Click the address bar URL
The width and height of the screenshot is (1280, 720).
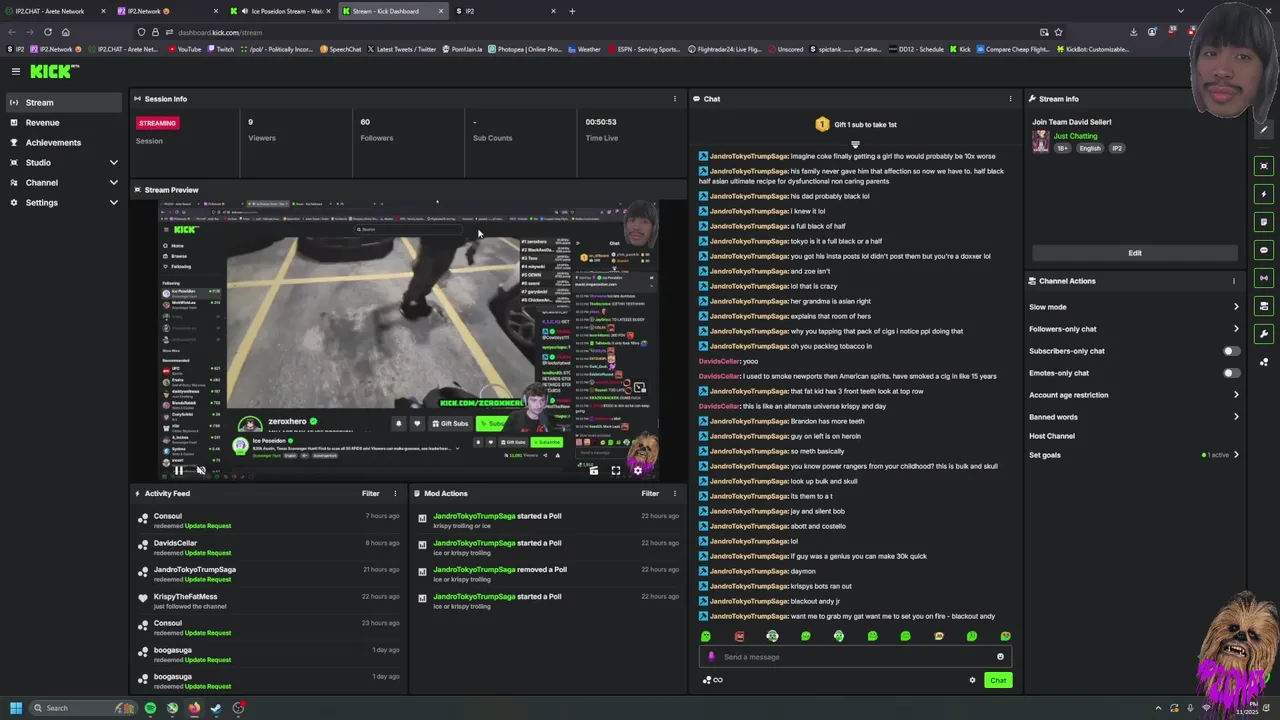(x=222, y=32)
